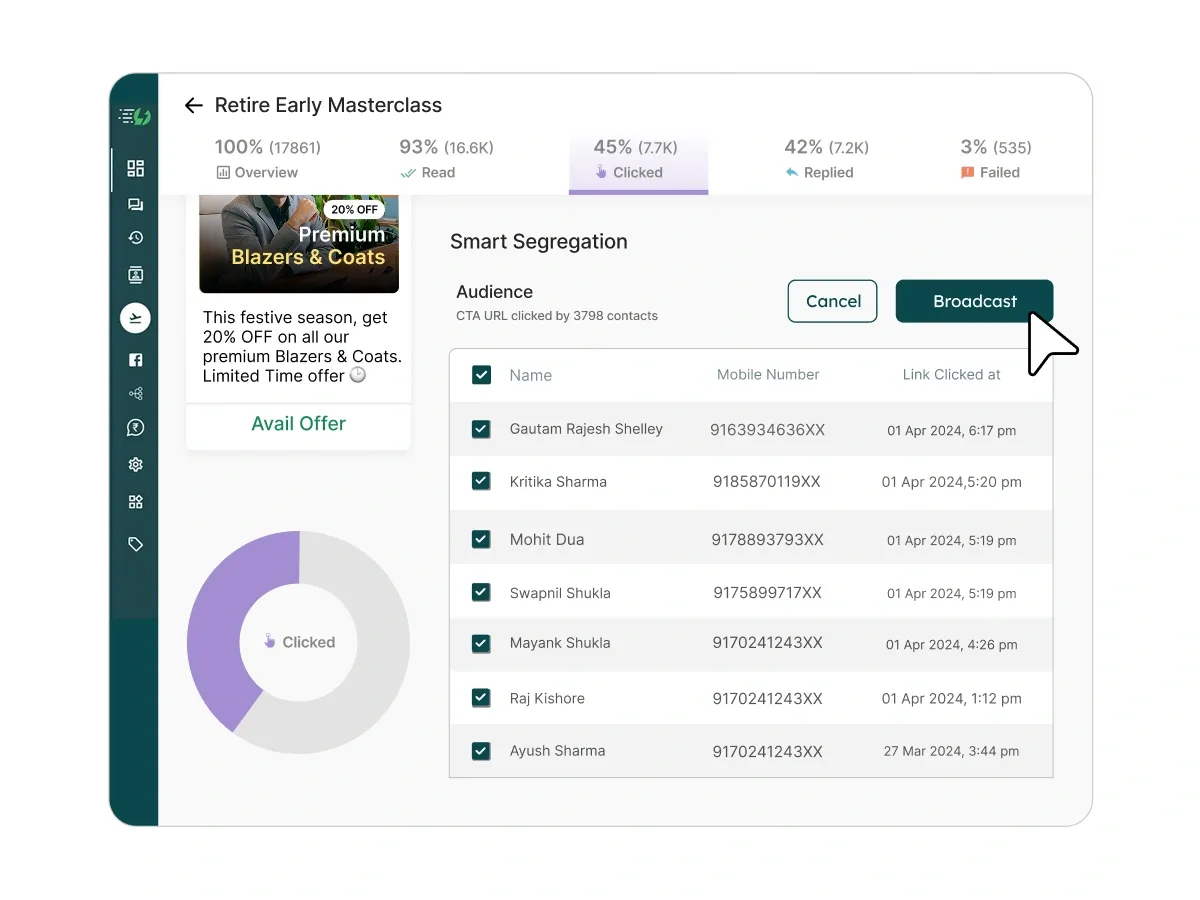Open the widgets integrations sidebar icon
The image size is (1200, 900).
pyautogui.click(x=136, y=502)
